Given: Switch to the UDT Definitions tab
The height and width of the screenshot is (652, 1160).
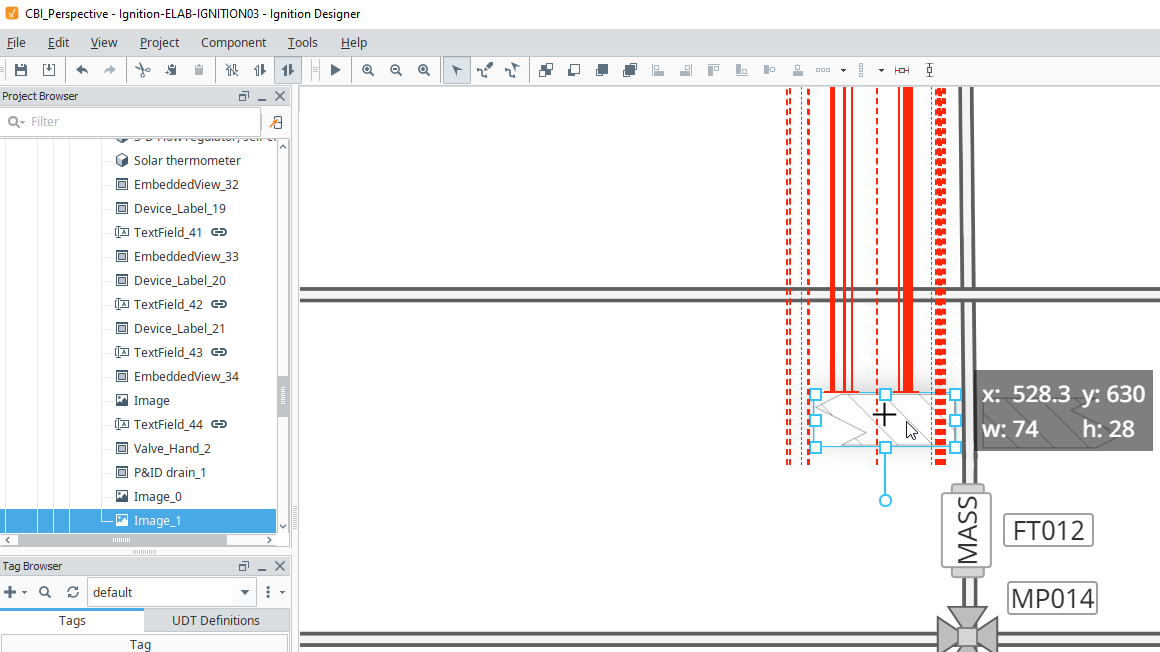Looking at the screenshot, I should click(x=216, y=620).
